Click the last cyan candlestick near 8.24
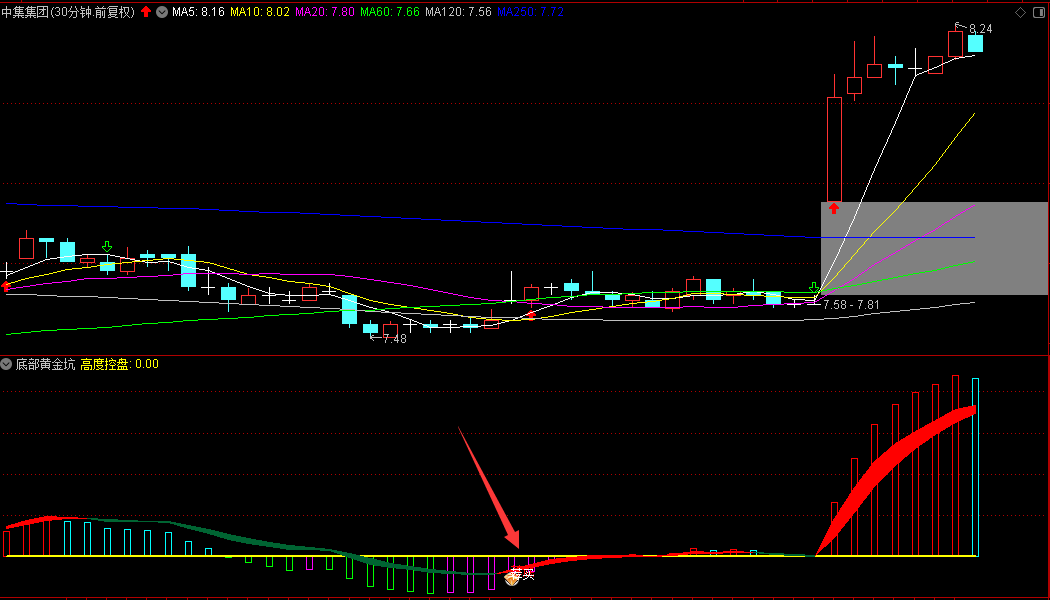Screen dimensions: 1050x600 click(975, 44)
